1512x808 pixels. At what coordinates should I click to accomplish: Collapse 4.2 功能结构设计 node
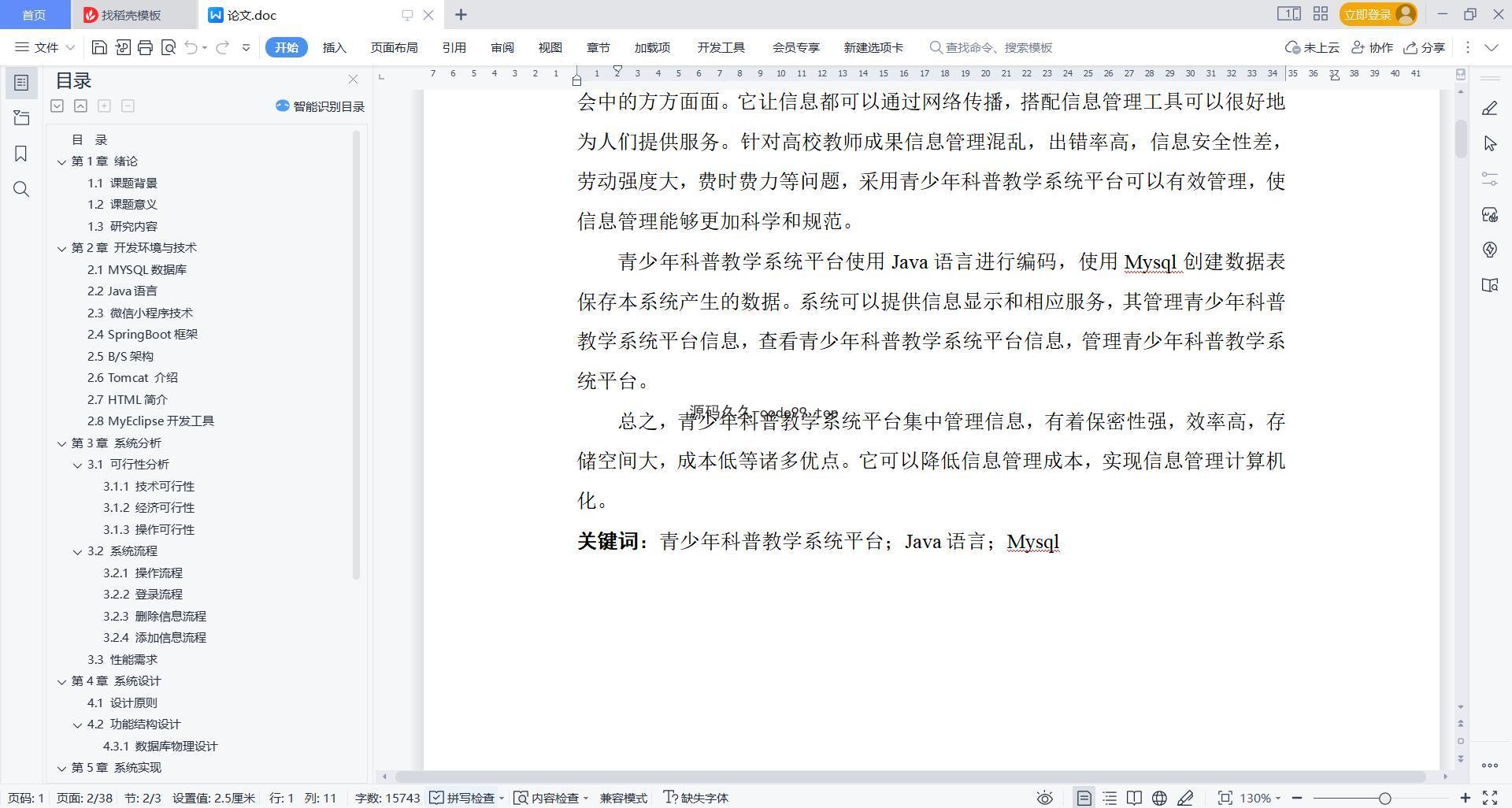[77, 725]
